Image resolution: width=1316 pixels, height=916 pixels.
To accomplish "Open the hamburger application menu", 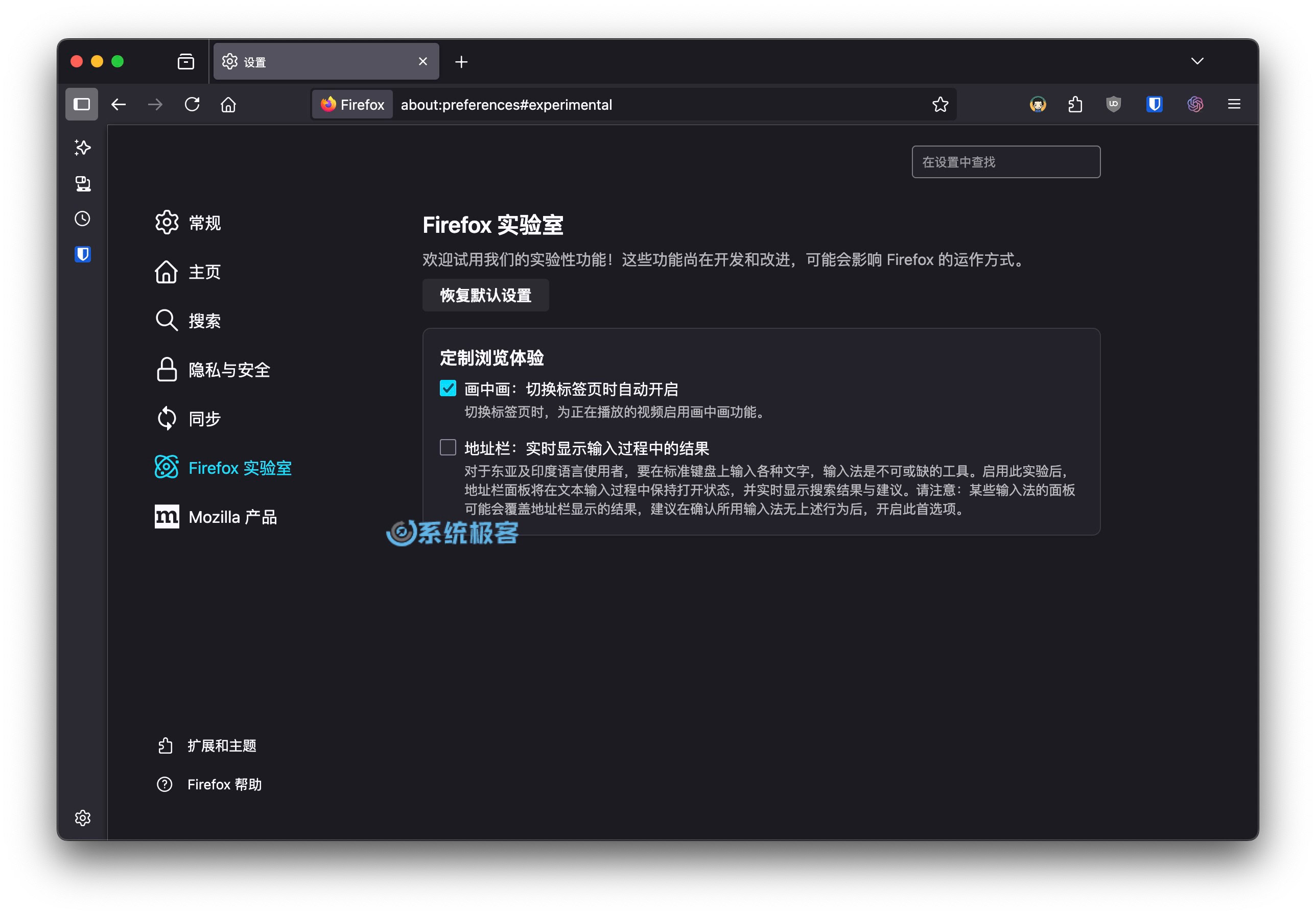I will click(1234, 104).
